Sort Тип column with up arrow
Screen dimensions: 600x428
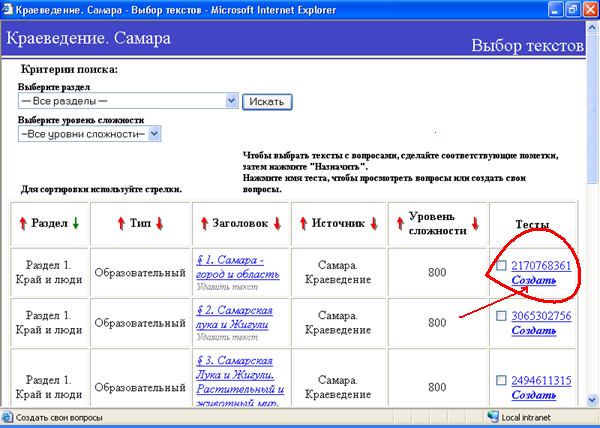click(x=121, y=223)
